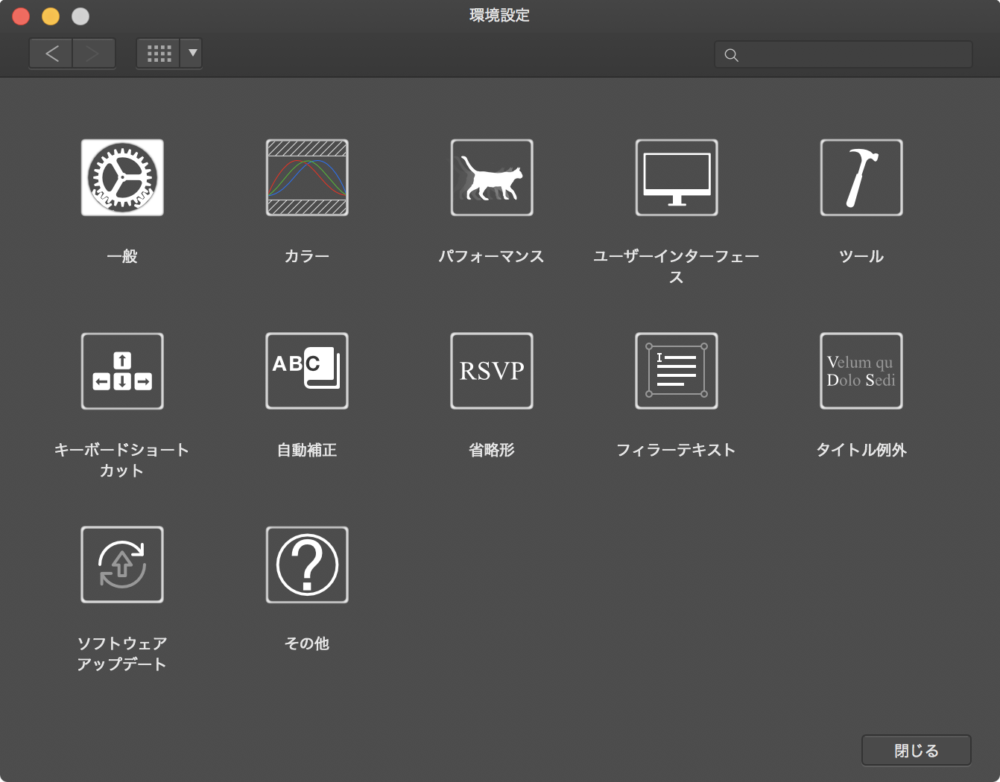Select the パフォーマンス cat icon
This screenshot has width=1000, height=782.
tap(491, 177)
